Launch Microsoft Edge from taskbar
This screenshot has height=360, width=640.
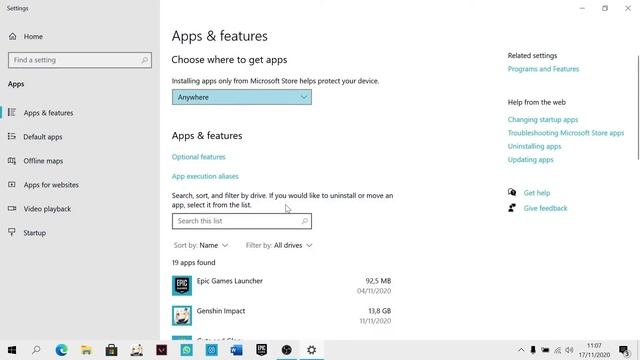click(62, 350)
